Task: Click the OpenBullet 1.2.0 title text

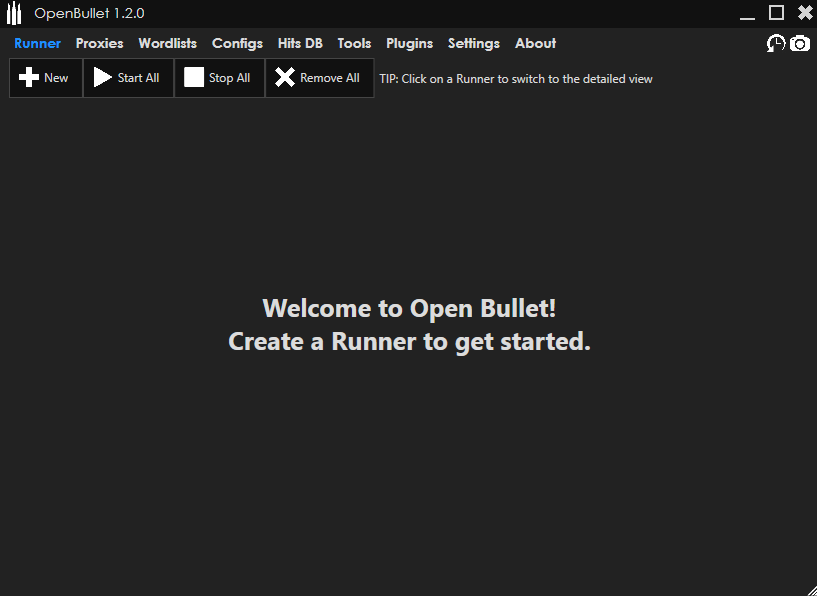Action: tap(89, 14)
